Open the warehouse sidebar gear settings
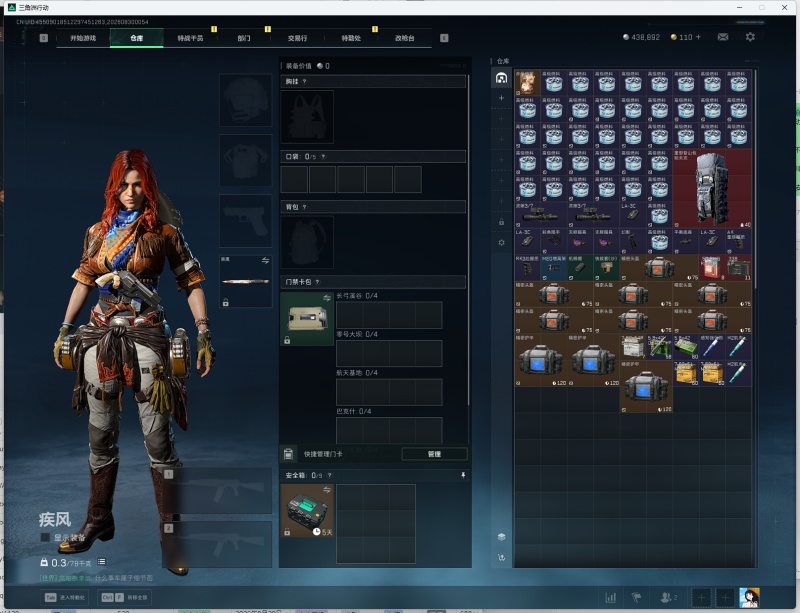This screenshot has width=800, height=613. (x=502, y=242)
